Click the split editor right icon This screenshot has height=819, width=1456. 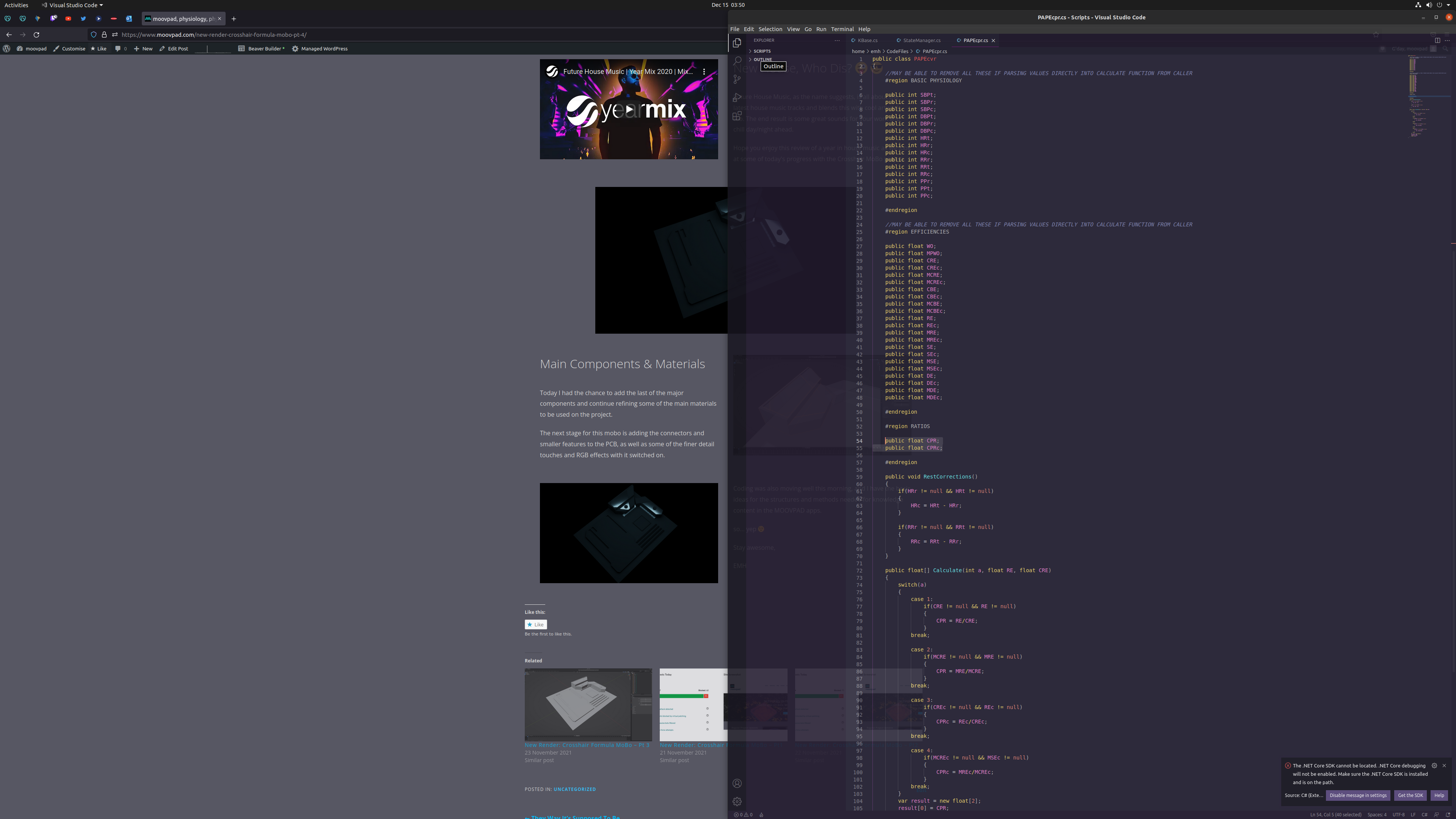[x=1437, y=40]
